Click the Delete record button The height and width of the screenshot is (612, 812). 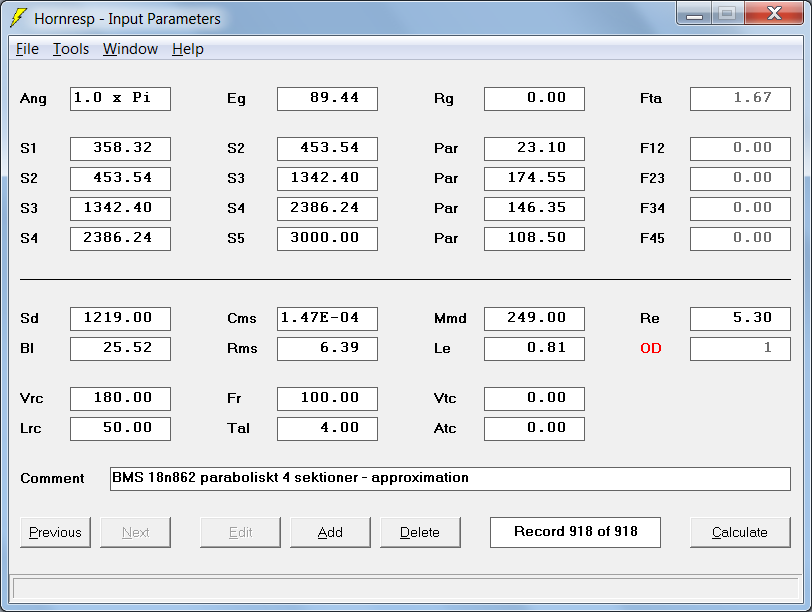(420, 532)
